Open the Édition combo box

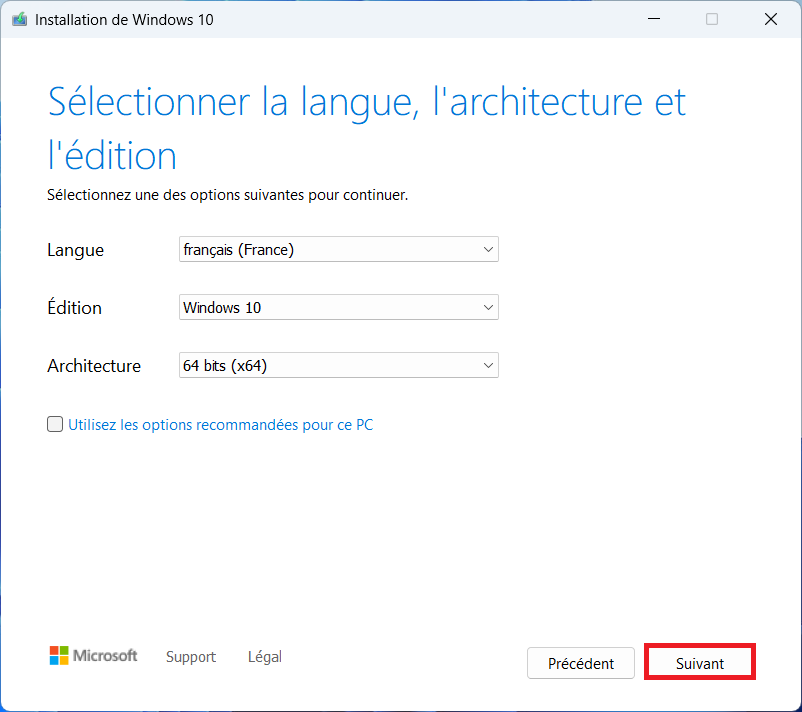(338, 307)
